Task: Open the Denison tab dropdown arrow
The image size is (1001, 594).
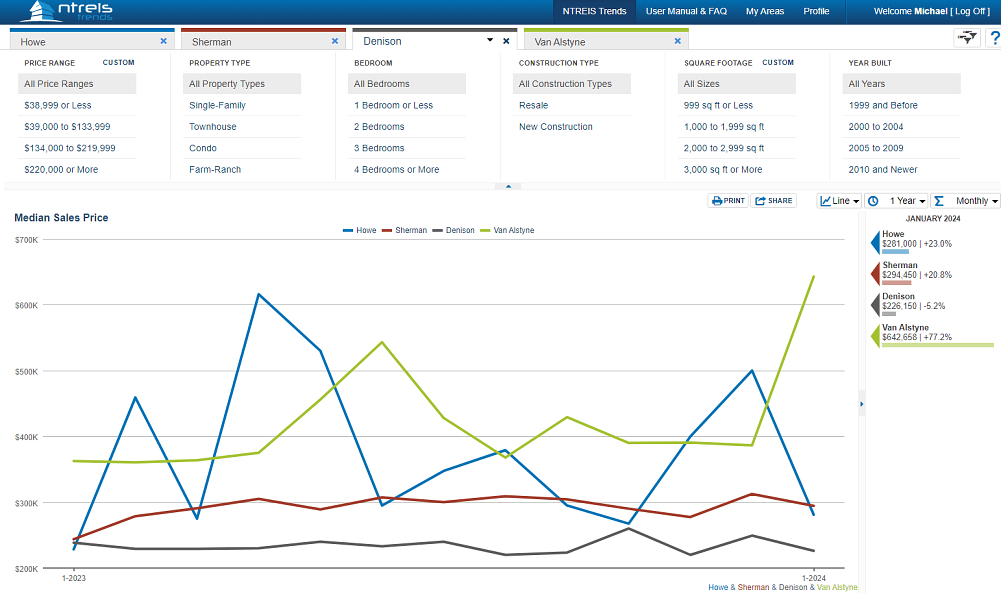Action: pyautogui.click(x=490, y=40)
